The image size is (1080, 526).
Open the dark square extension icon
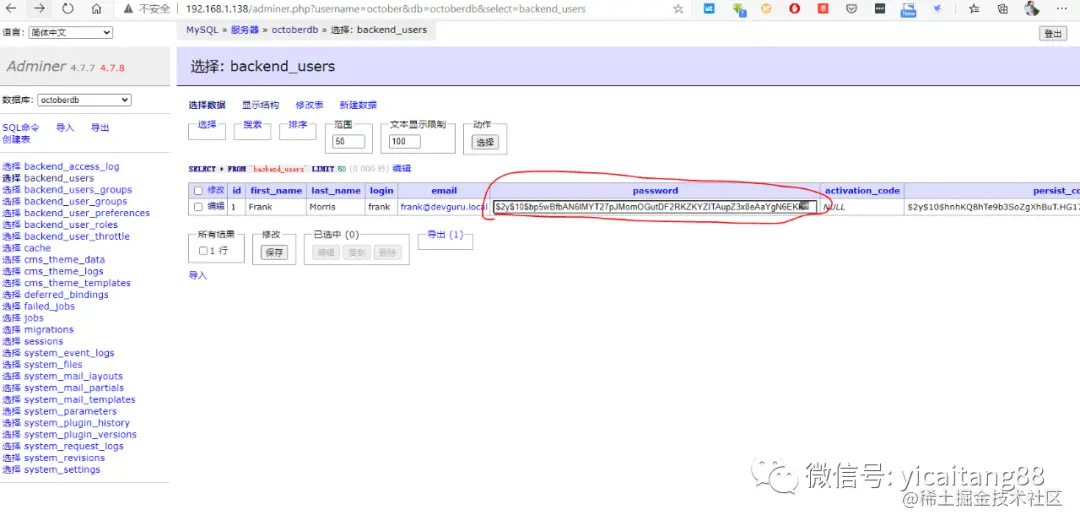(x=880, y=9)
